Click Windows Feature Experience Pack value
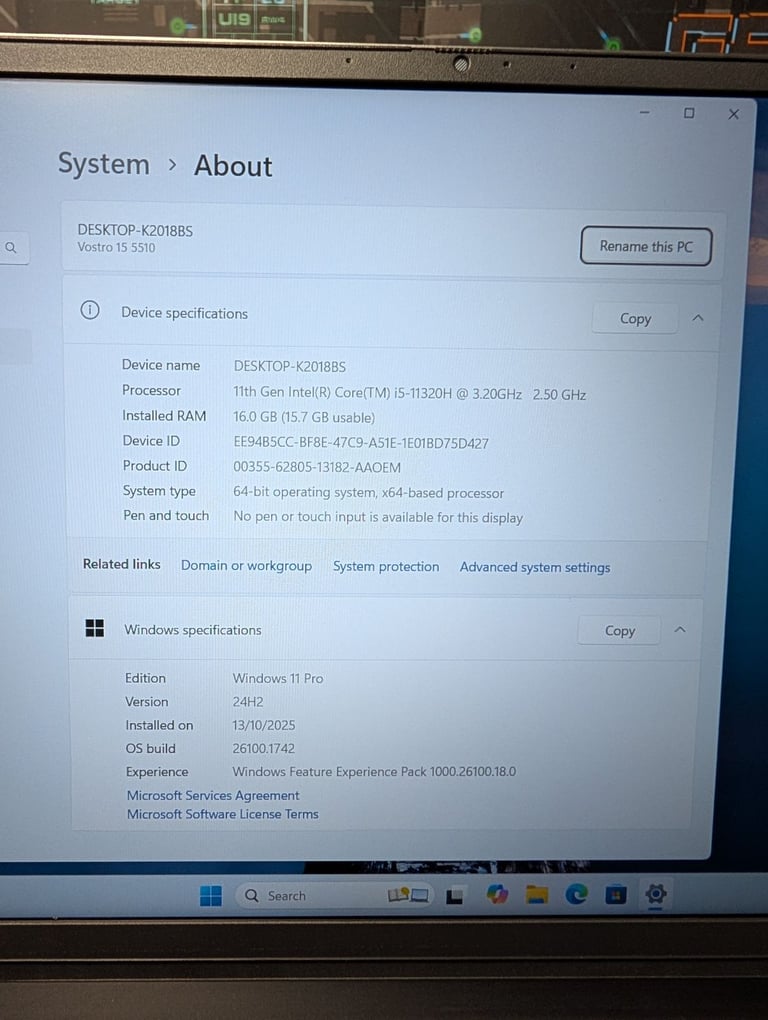Image resolution: width=768 pixels, height=1020 pixels. pyautogui.click(x=374, y=772)
